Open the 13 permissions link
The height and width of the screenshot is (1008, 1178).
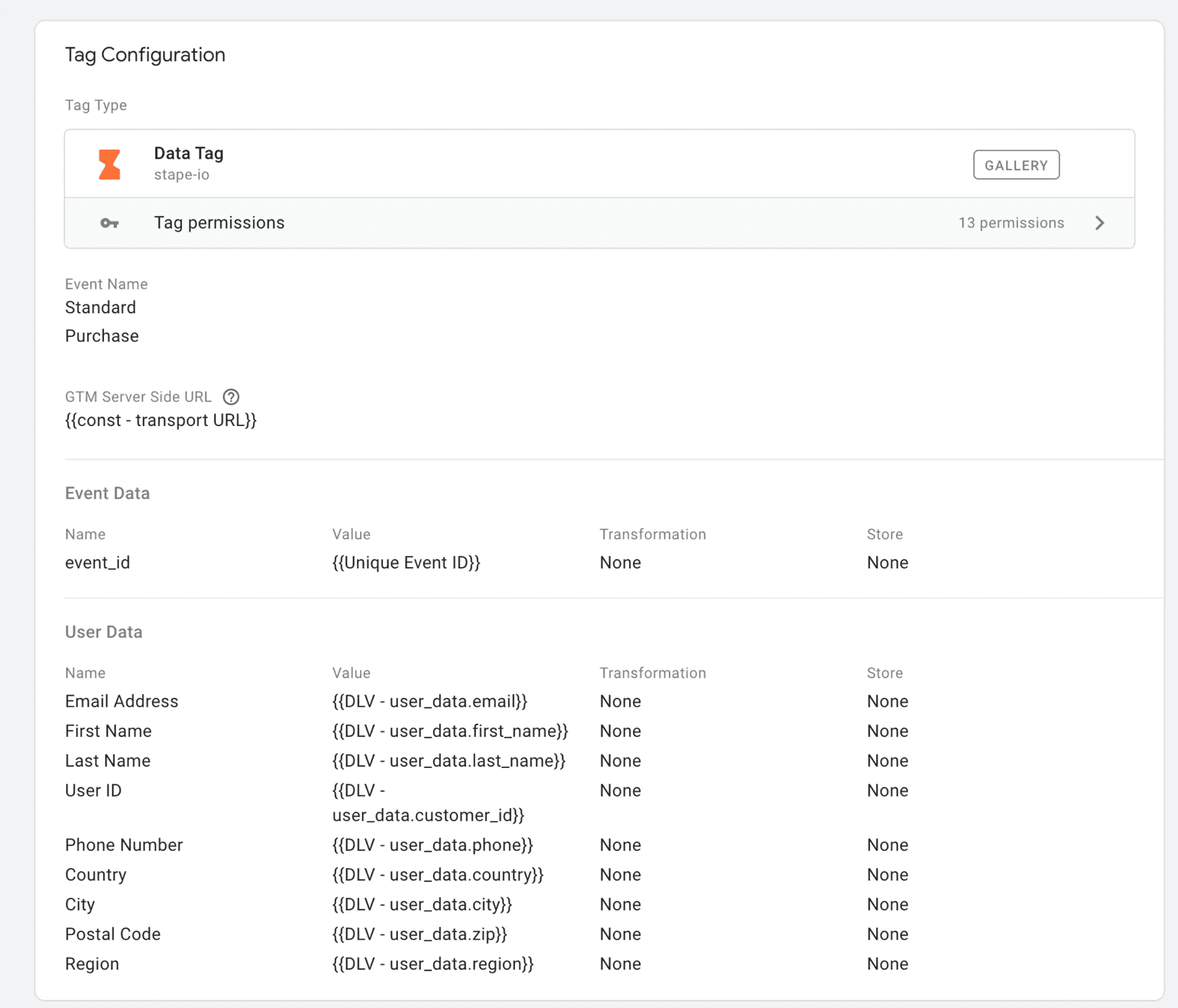1010,222
